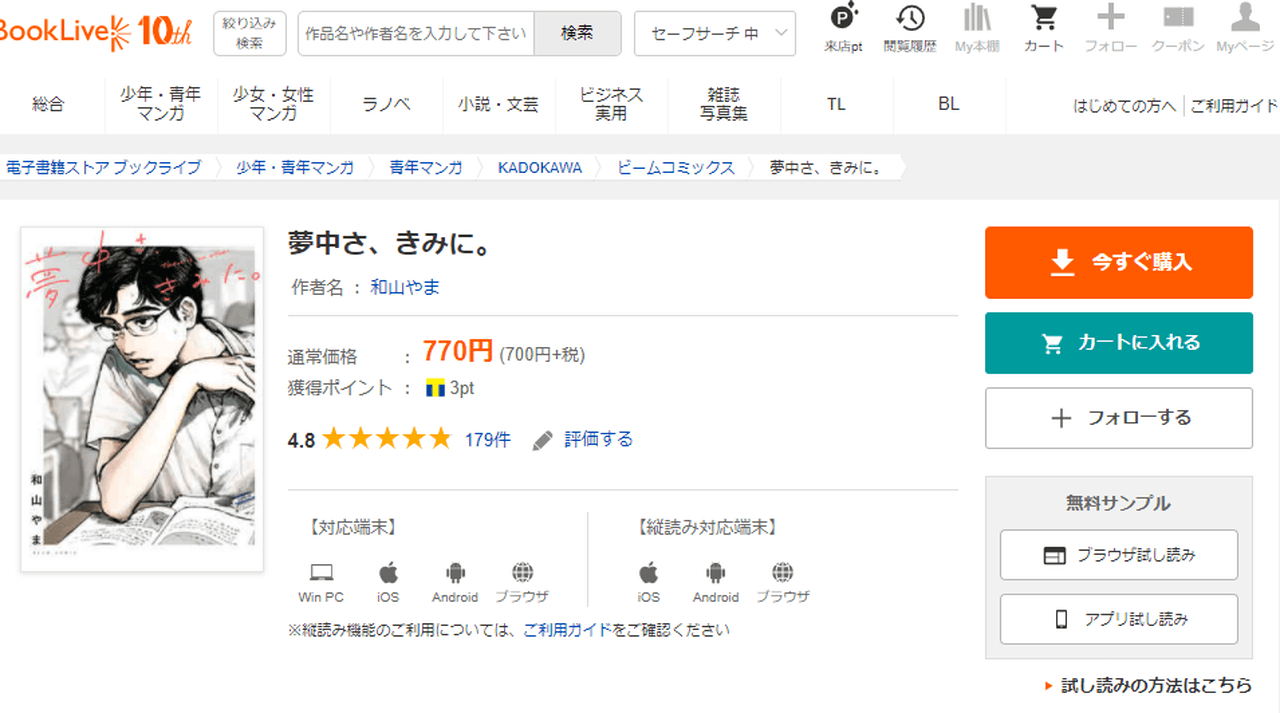Screen dimensions: 1280x713
Task: Add the book with カートに入れる
Action: coord(1118,343)
